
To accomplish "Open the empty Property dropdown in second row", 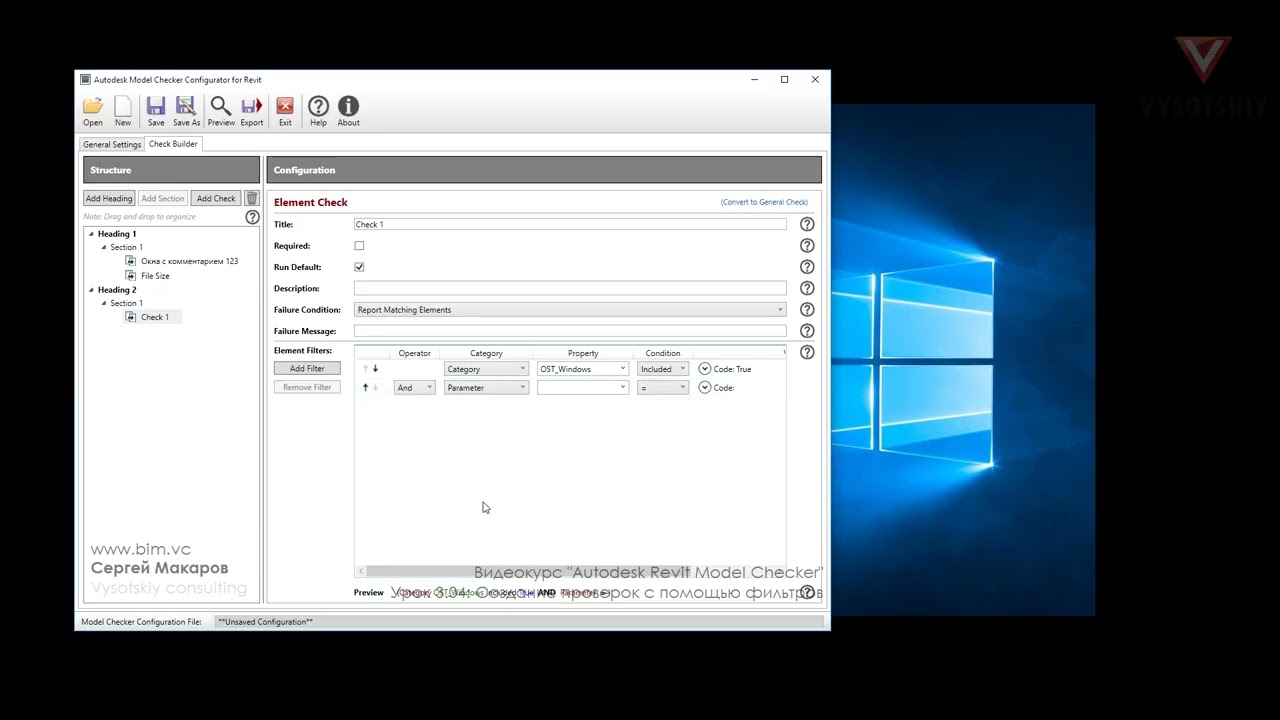I will pos(582,388).
